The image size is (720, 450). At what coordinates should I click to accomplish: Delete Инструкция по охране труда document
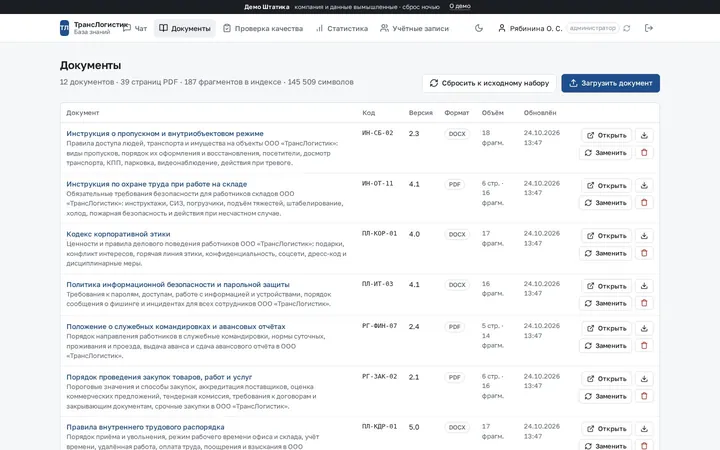pyautogui.click(x=644, y=202)
